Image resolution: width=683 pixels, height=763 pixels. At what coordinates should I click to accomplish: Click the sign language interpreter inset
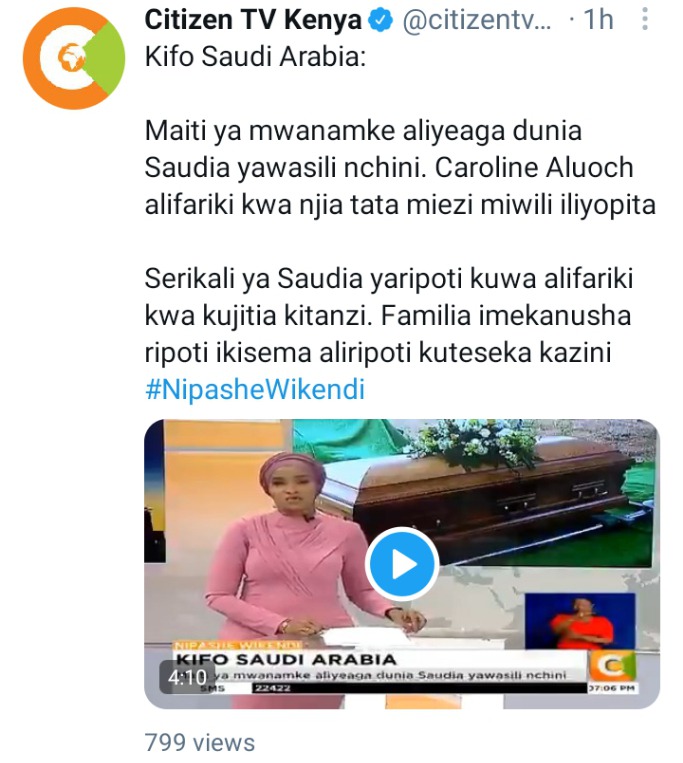tap(580, 621)
